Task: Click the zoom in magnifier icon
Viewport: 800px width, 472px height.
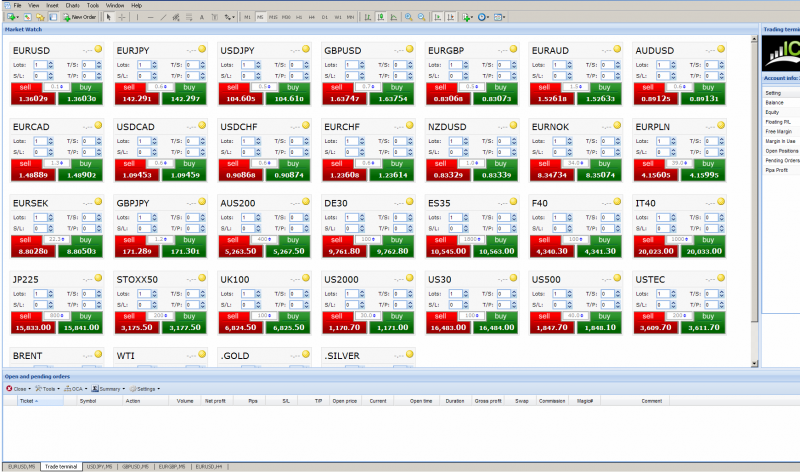Action: (x=409, y=17)
